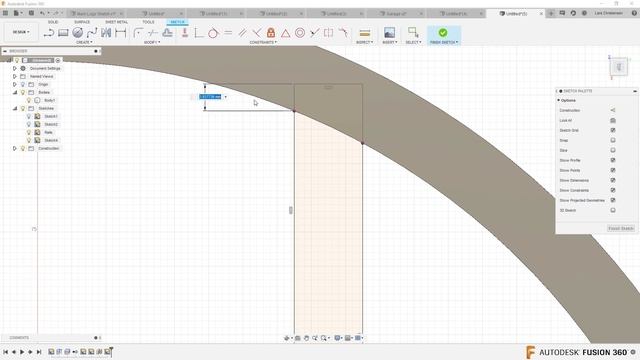
Task: Toggle the Show Profile checkbox
Action: point(613,160)
